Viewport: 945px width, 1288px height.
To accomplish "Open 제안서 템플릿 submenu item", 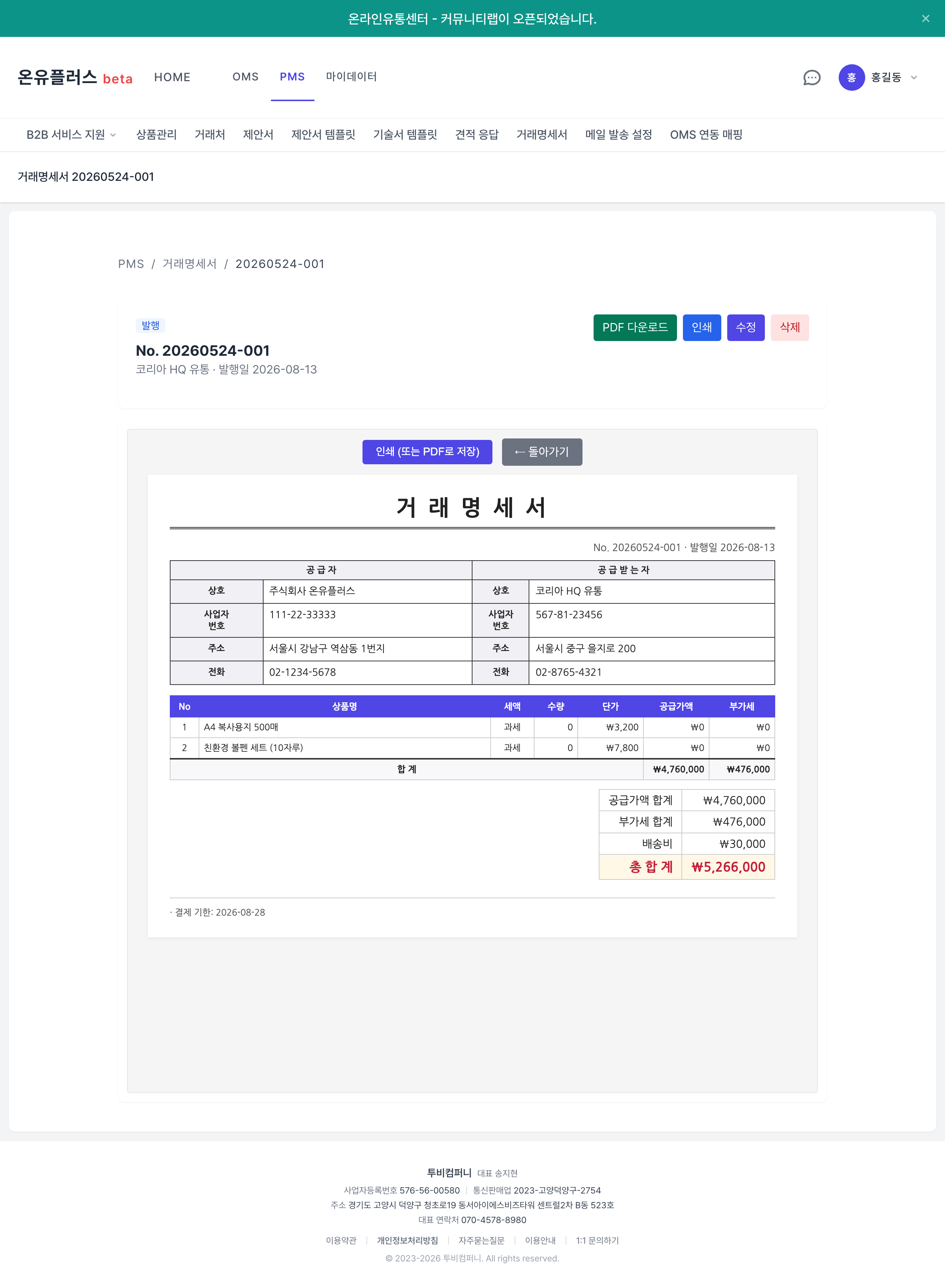I will [x=323, y=134].
